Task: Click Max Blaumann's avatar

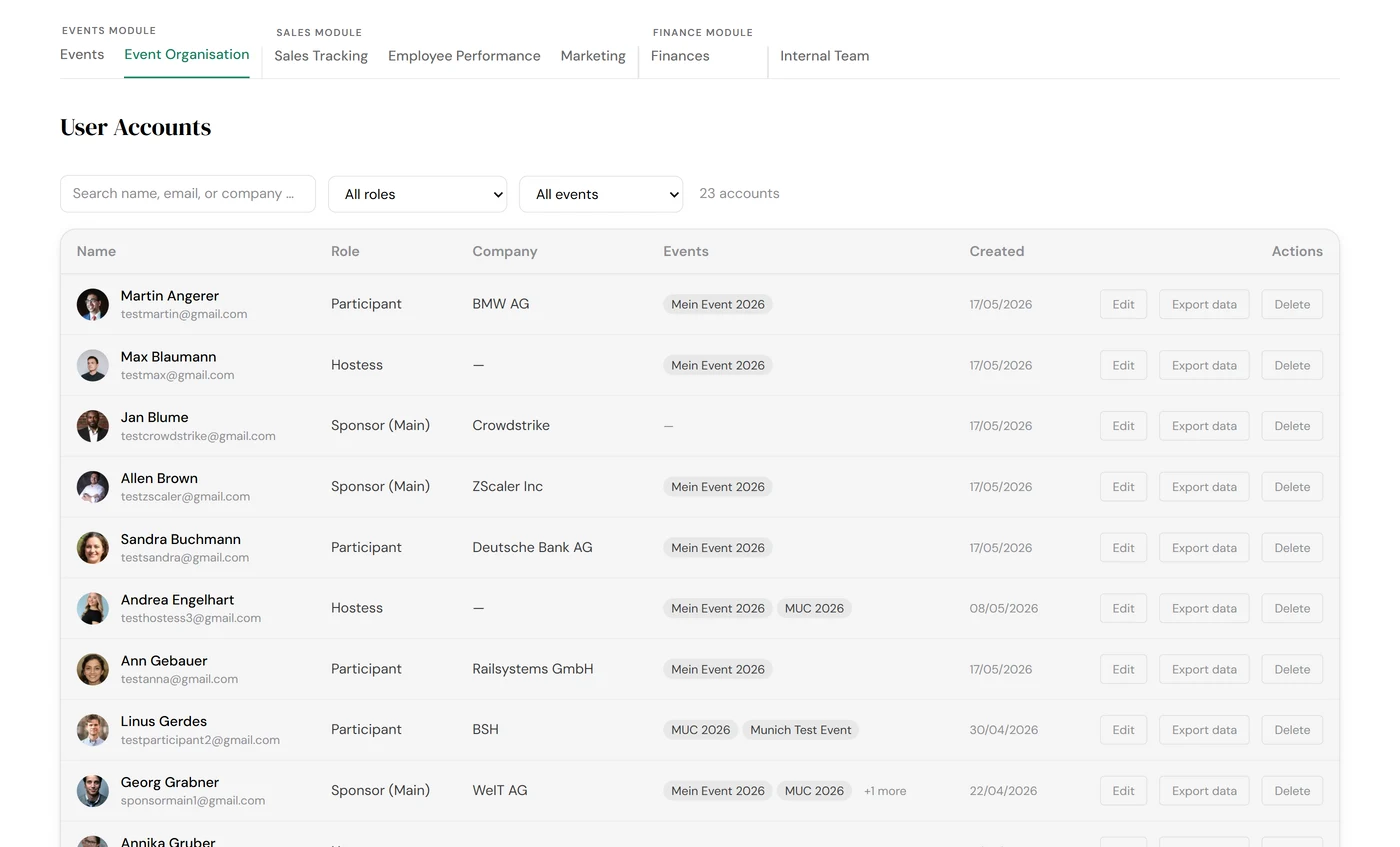Action: [93, 365]
